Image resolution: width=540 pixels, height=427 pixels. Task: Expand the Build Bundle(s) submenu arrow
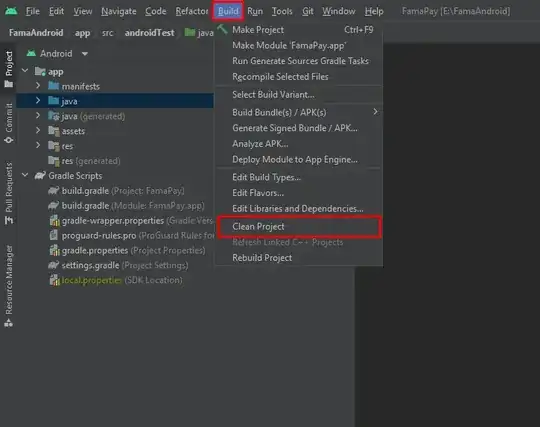375,112
